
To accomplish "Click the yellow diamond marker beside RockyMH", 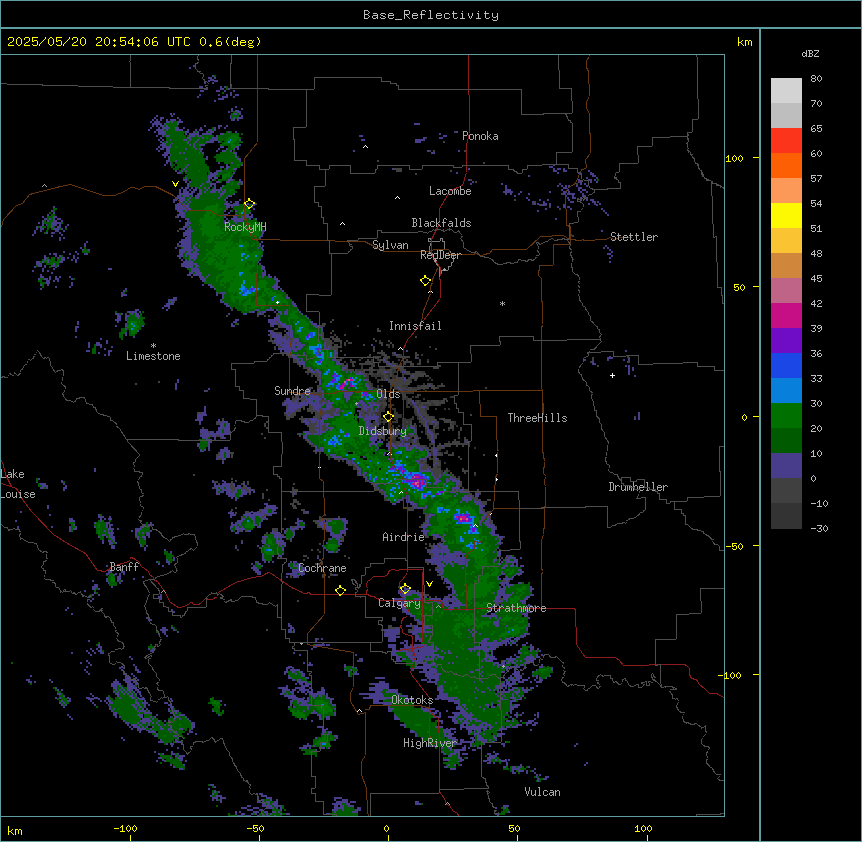I will (x=250, y=204).
